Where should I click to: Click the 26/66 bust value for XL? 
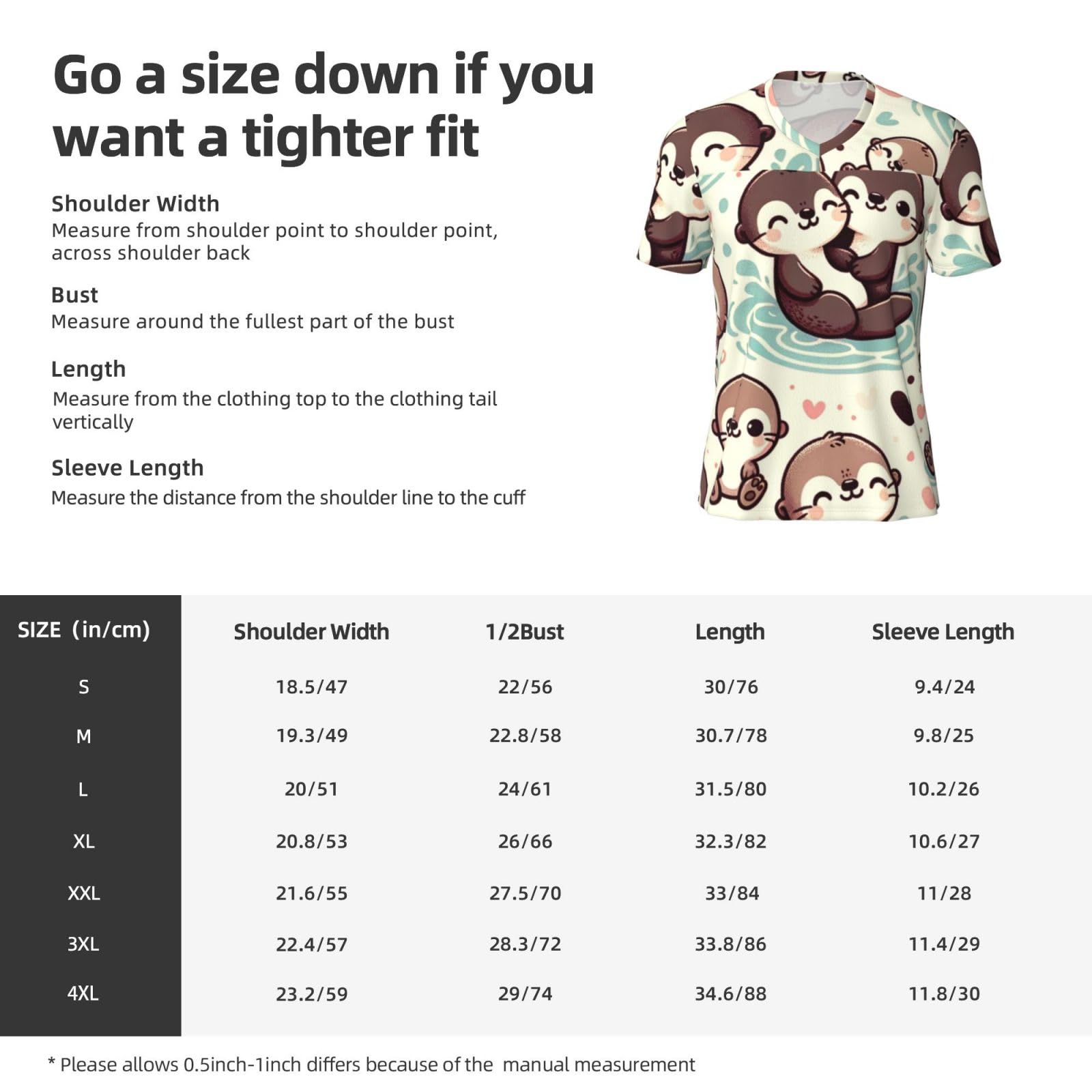click(525, 842)
